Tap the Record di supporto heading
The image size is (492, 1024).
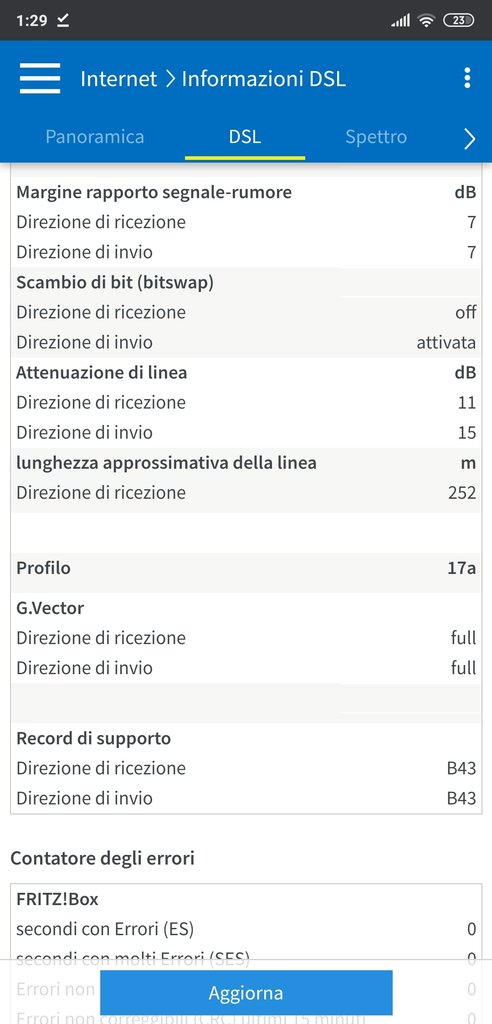tap(93, 739)
